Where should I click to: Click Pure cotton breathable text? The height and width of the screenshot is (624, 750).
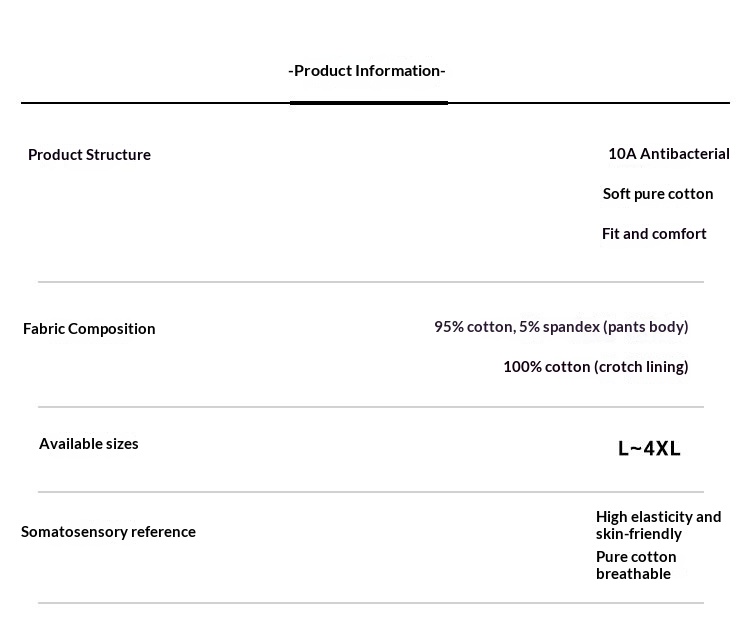point(636,565)
